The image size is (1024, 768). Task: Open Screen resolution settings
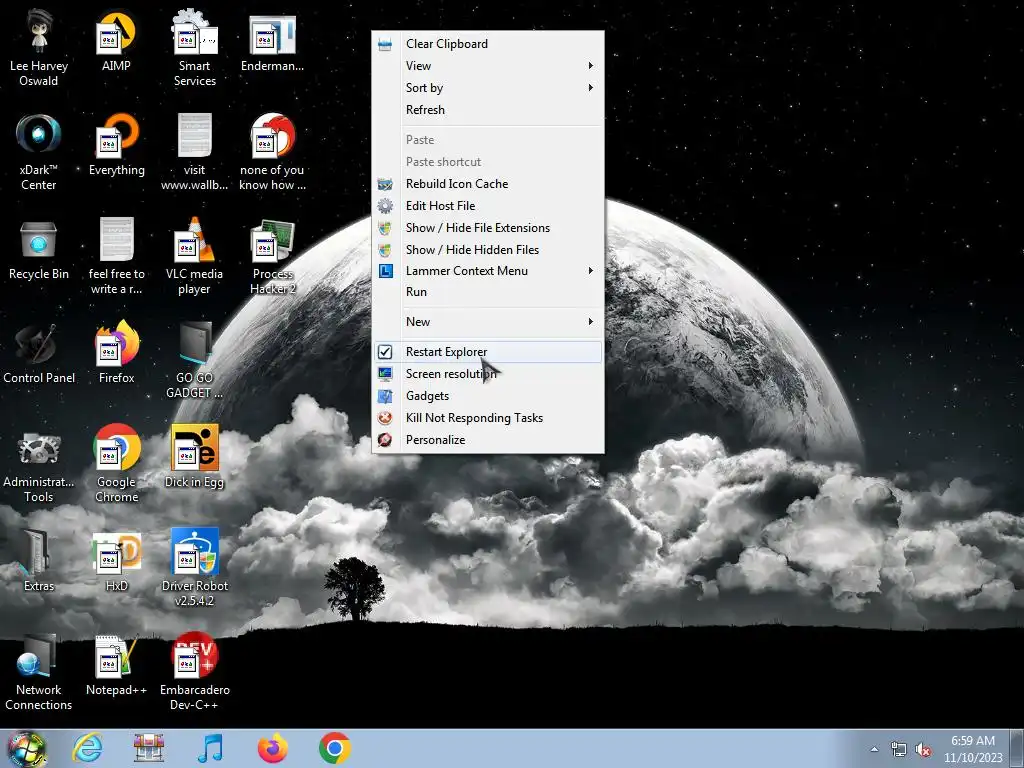[488, 374]
